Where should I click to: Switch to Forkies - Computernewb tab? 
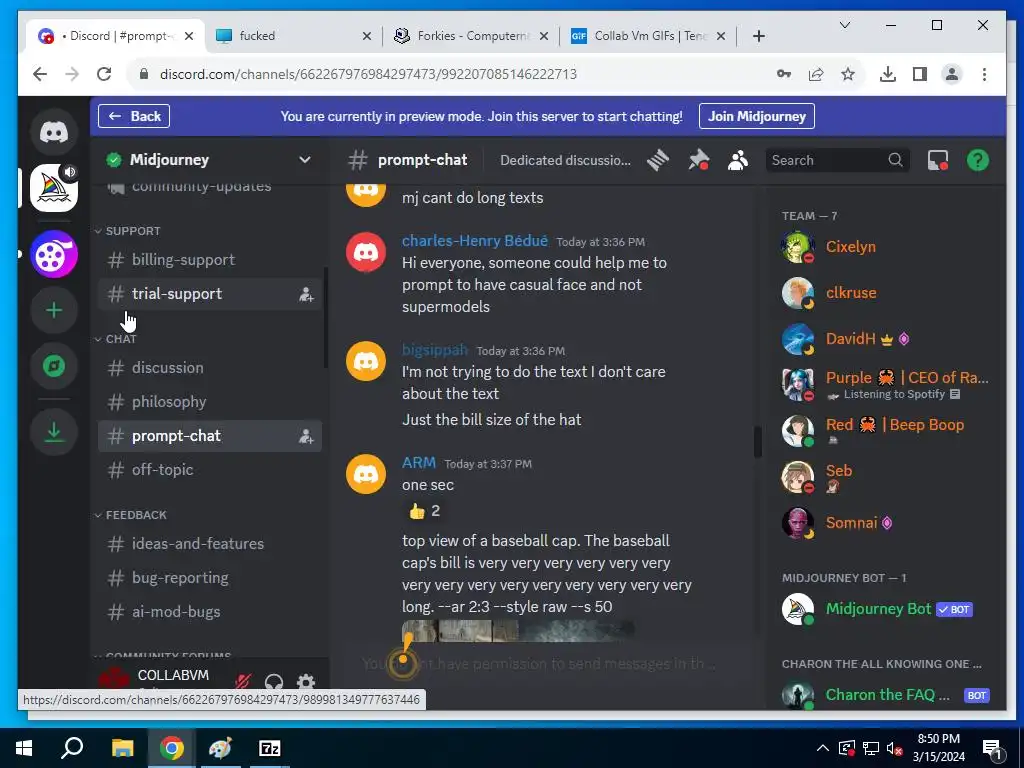coord(470,36)
